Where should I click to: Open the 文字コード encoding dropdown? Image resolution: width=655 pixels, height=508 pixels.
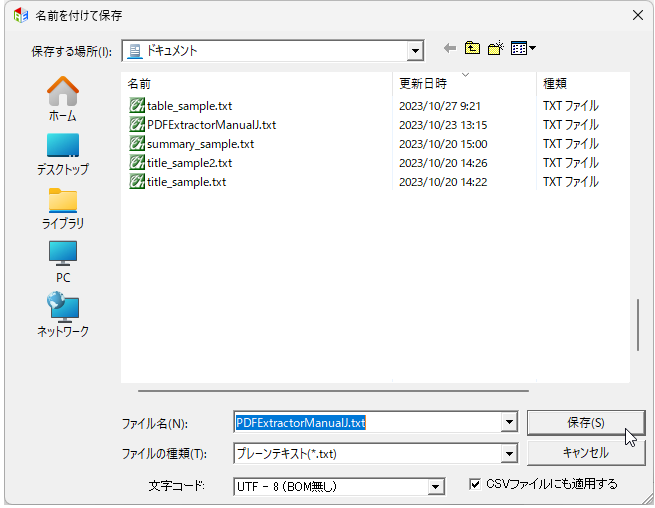(435, 487)
